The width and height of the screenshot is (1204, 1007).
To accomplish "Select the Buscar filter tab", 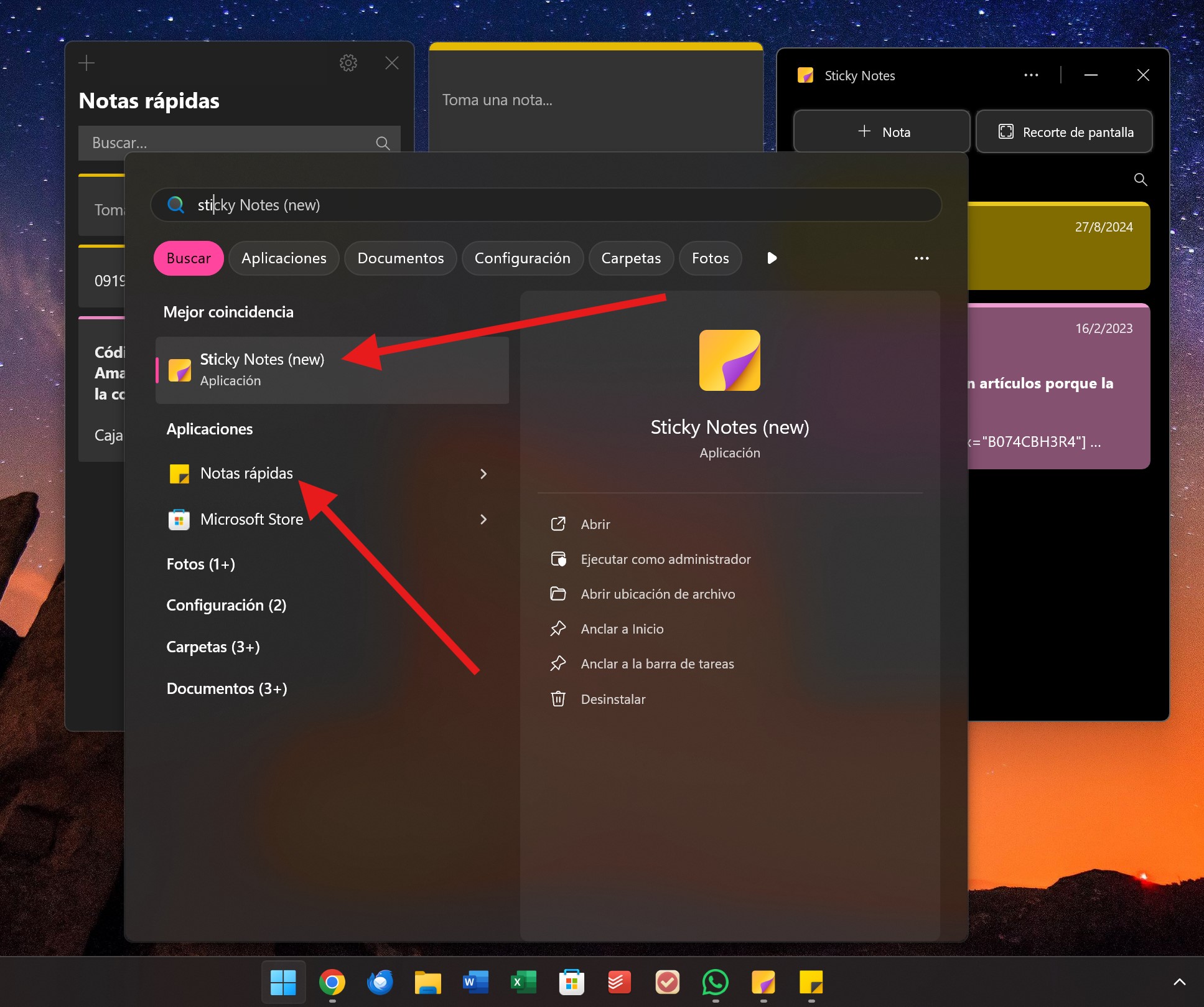I will tap(189, 258).
